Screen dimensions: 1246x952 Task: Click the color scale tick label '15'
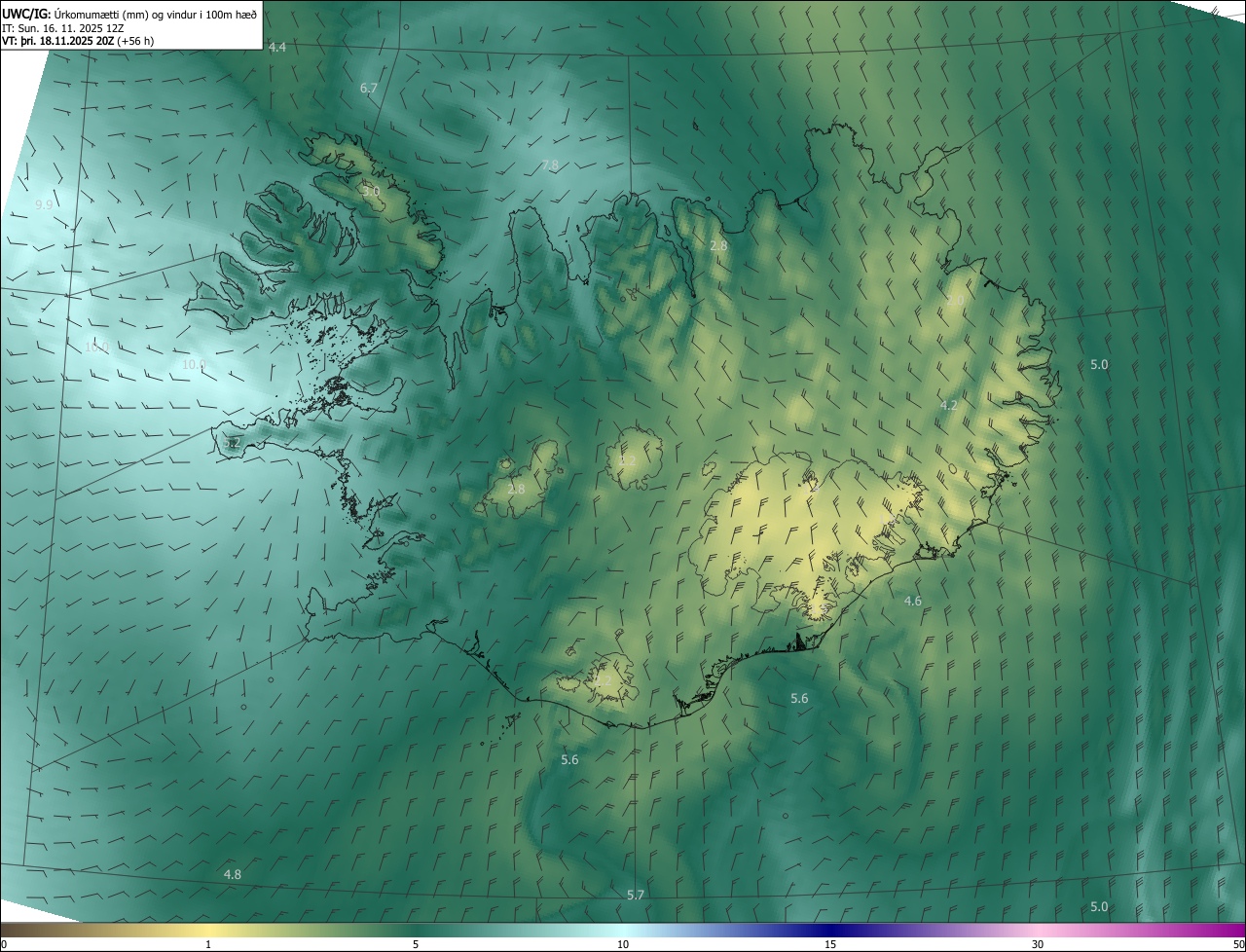pos(830,944)
